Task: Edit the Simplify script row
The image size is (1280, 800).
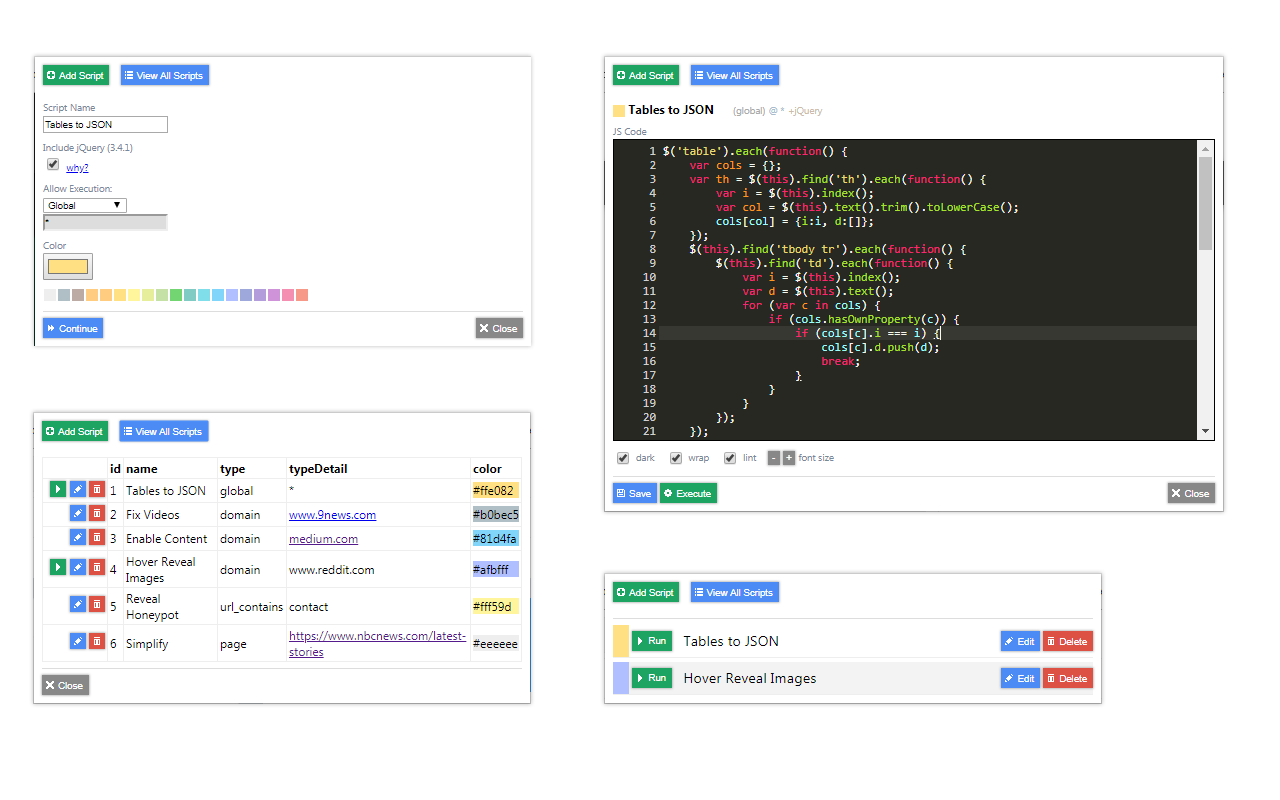Action: point(78,641)
